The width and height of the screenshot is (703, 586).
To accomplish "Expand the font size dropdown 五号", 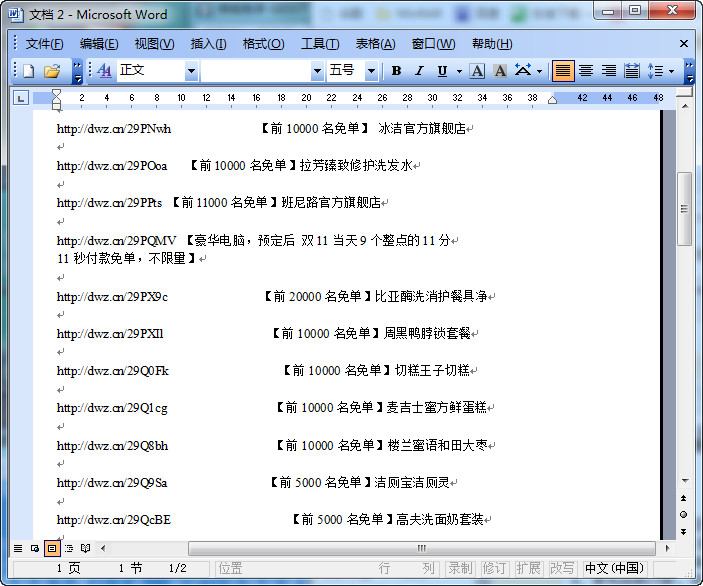I will (371, 71).
